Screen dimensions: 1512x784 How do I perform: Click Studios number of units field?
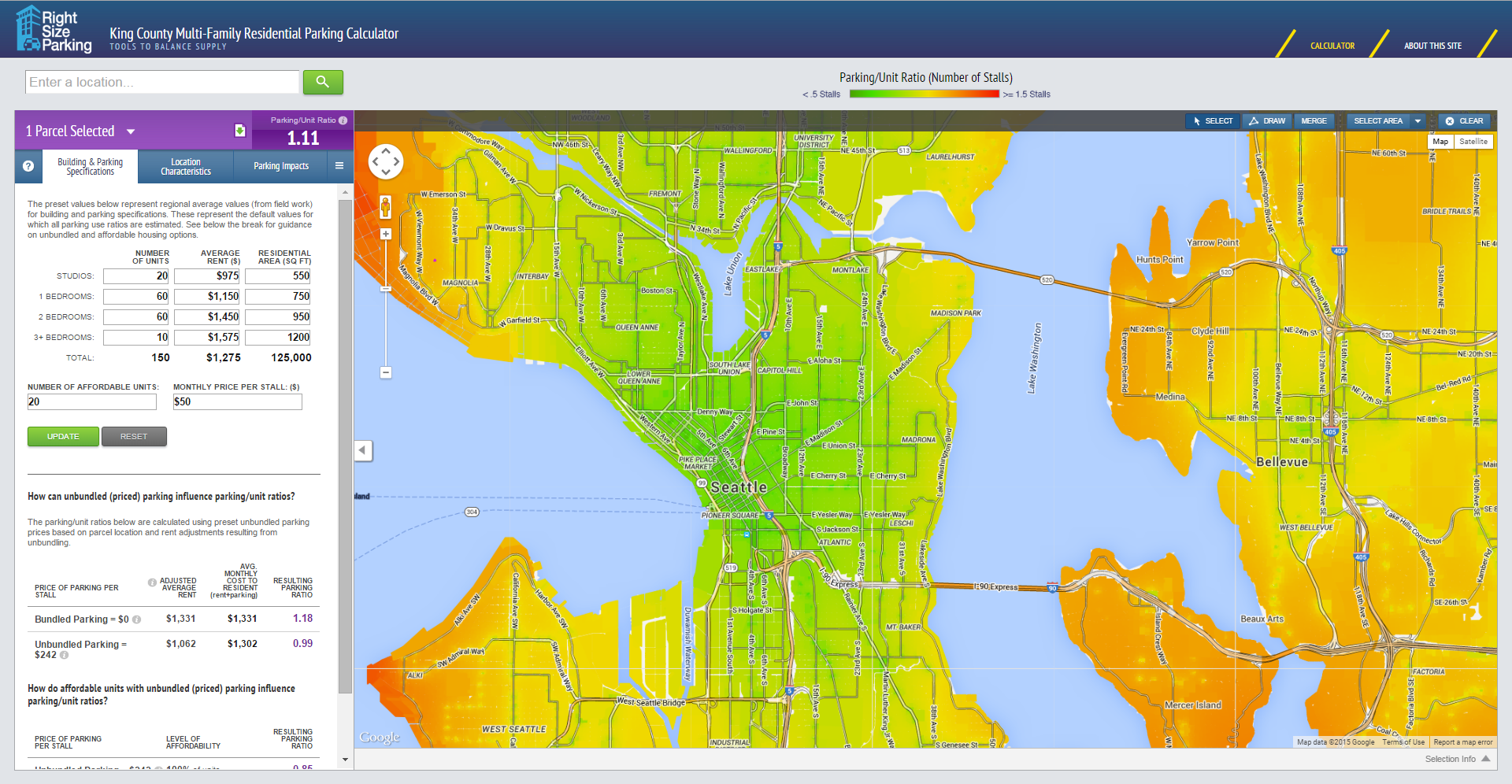(136, 276)
